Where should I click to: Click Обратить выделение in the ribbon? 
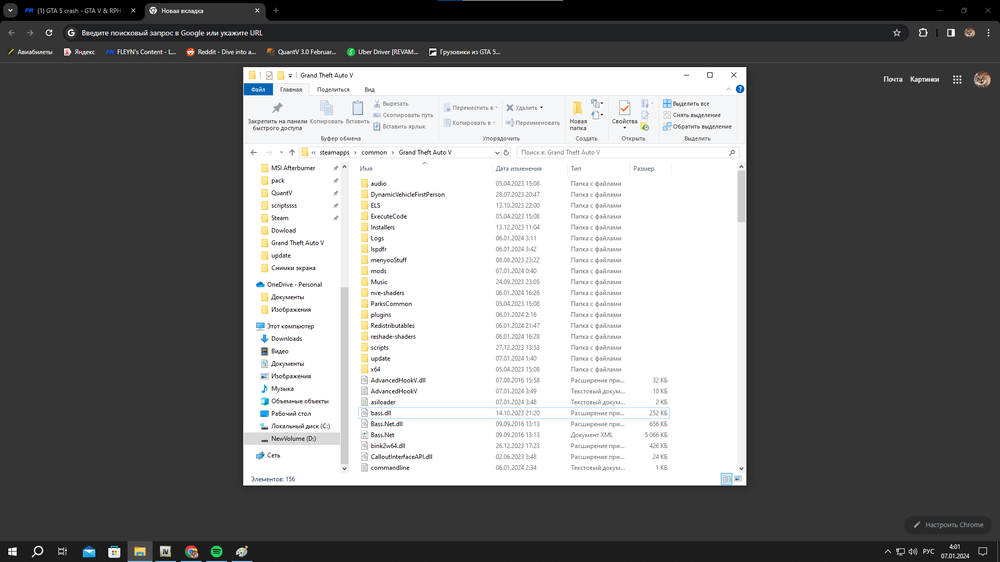coord(697,126)
